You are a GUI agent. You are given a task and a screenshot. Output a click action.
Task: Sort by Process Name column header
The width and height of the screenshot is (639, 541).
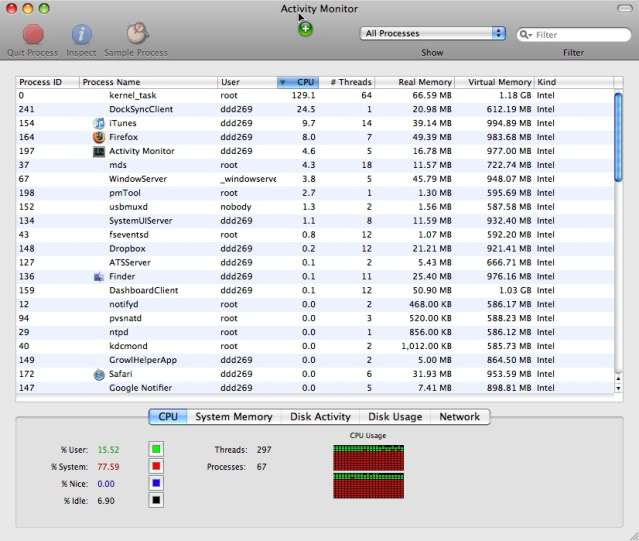click(148, 82)
